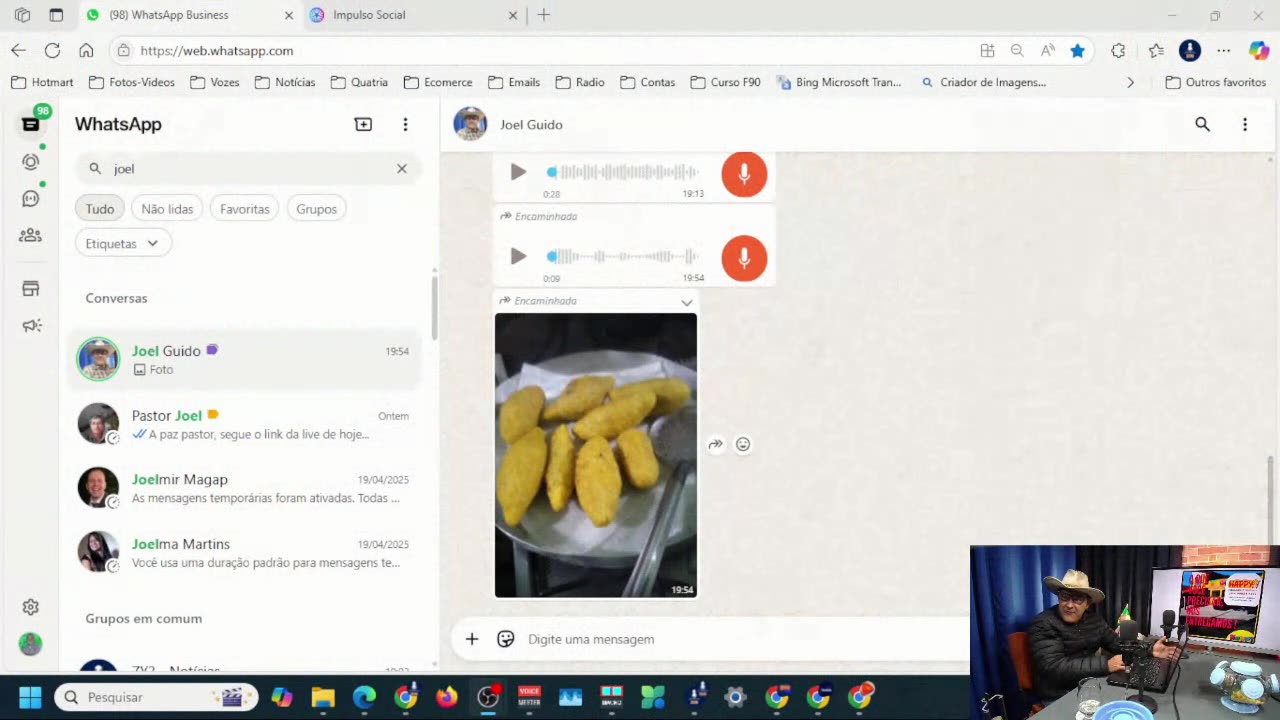Open the browser extensions icon
Screen dimensions: 1280x720
1118,50
